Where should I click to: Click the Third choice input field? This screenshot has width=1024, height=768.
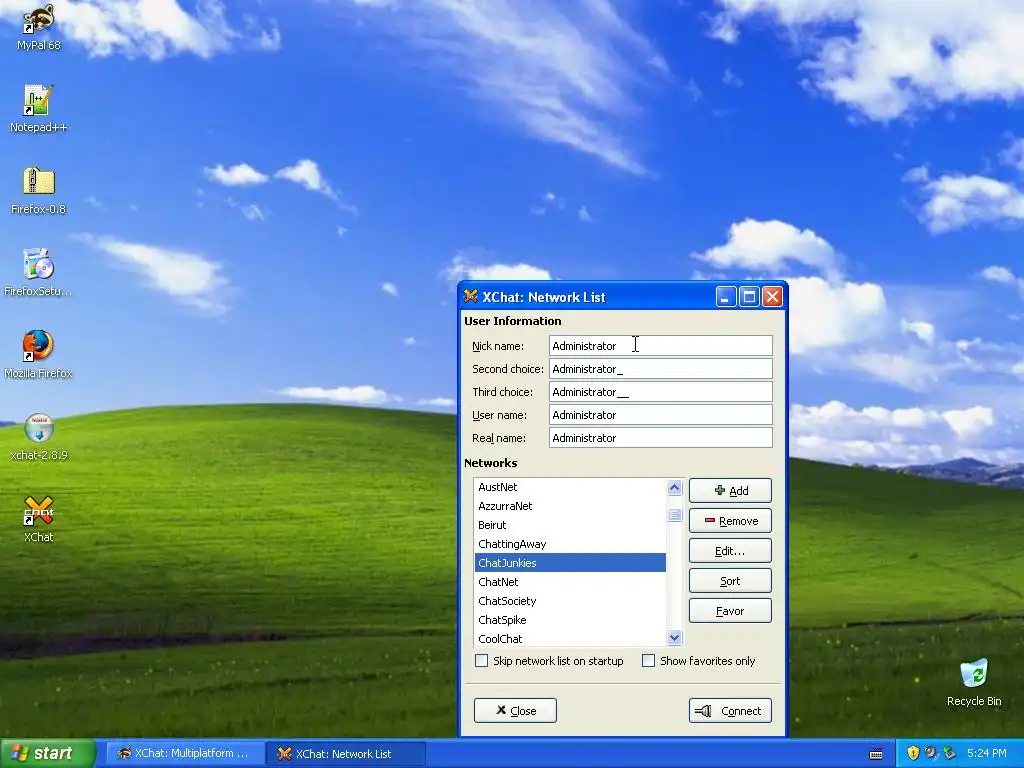pos(661,392)
